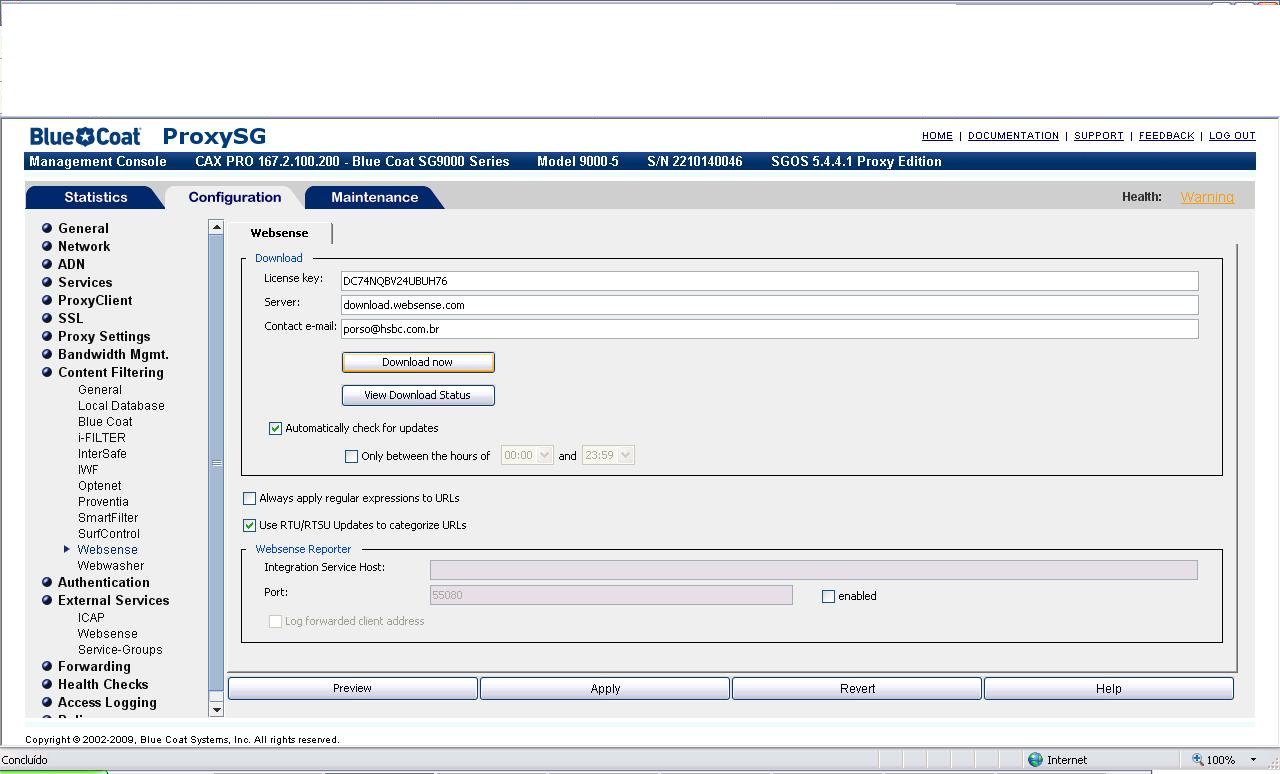Click the Download now button
The image size is (1280, 774).
pos(418,362)
